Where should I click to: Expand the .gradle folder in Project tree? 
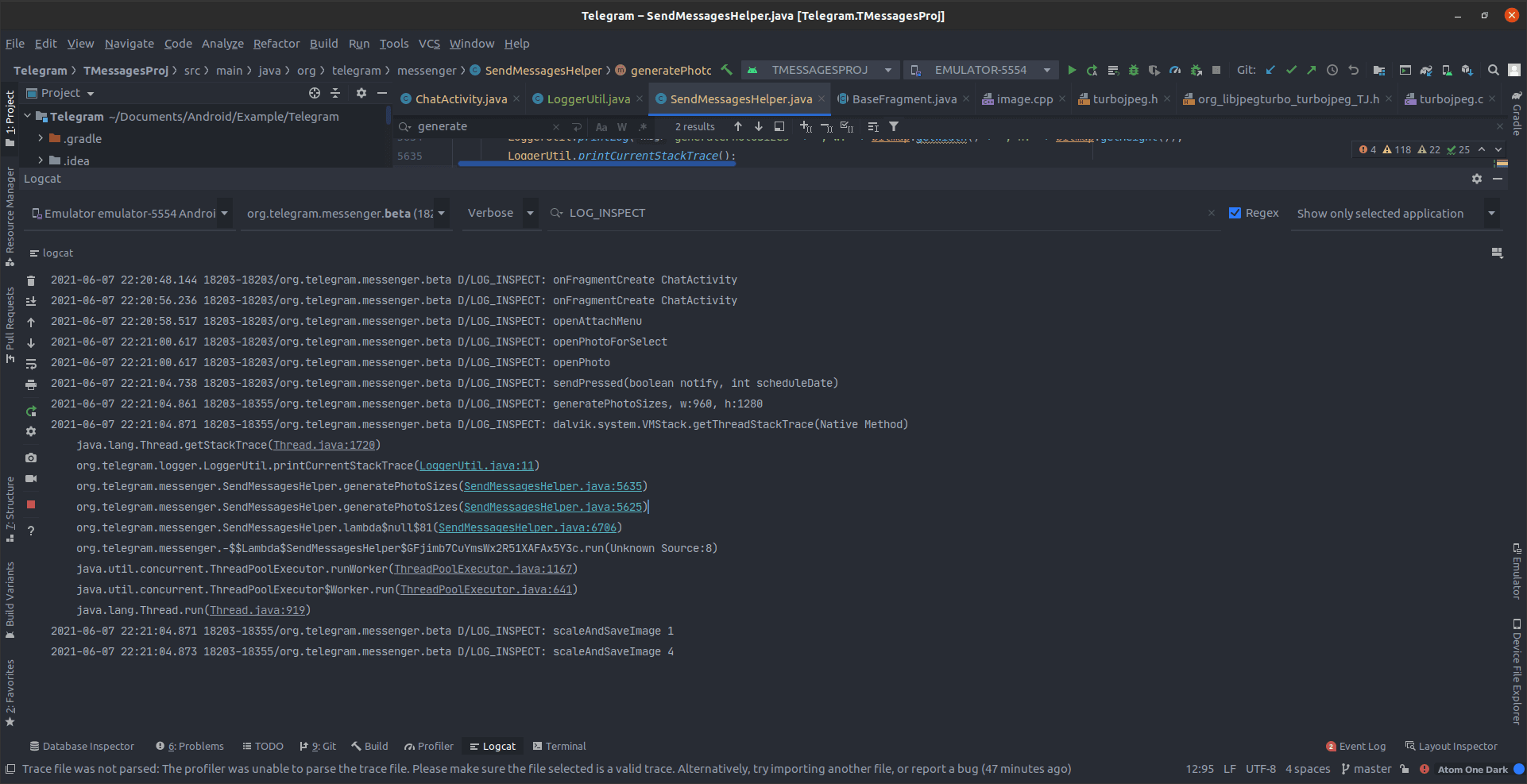pos(41,138)
